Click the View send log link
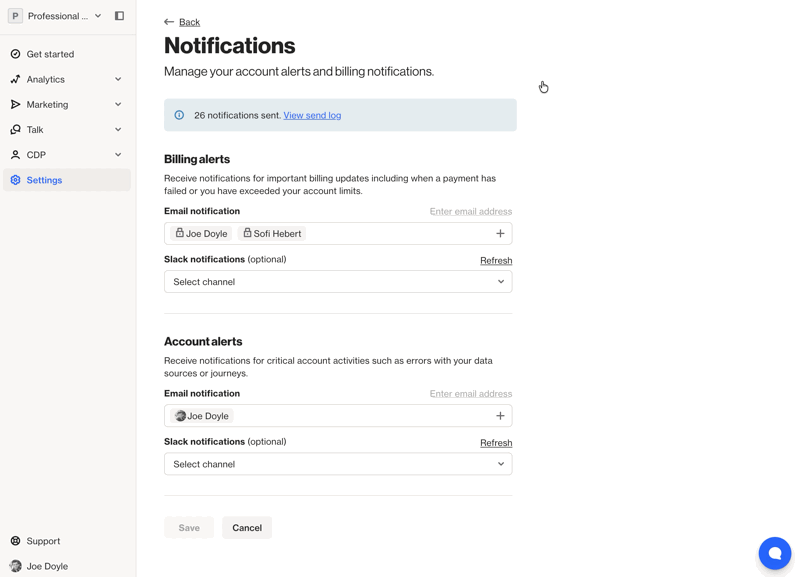 pos(312,115)
